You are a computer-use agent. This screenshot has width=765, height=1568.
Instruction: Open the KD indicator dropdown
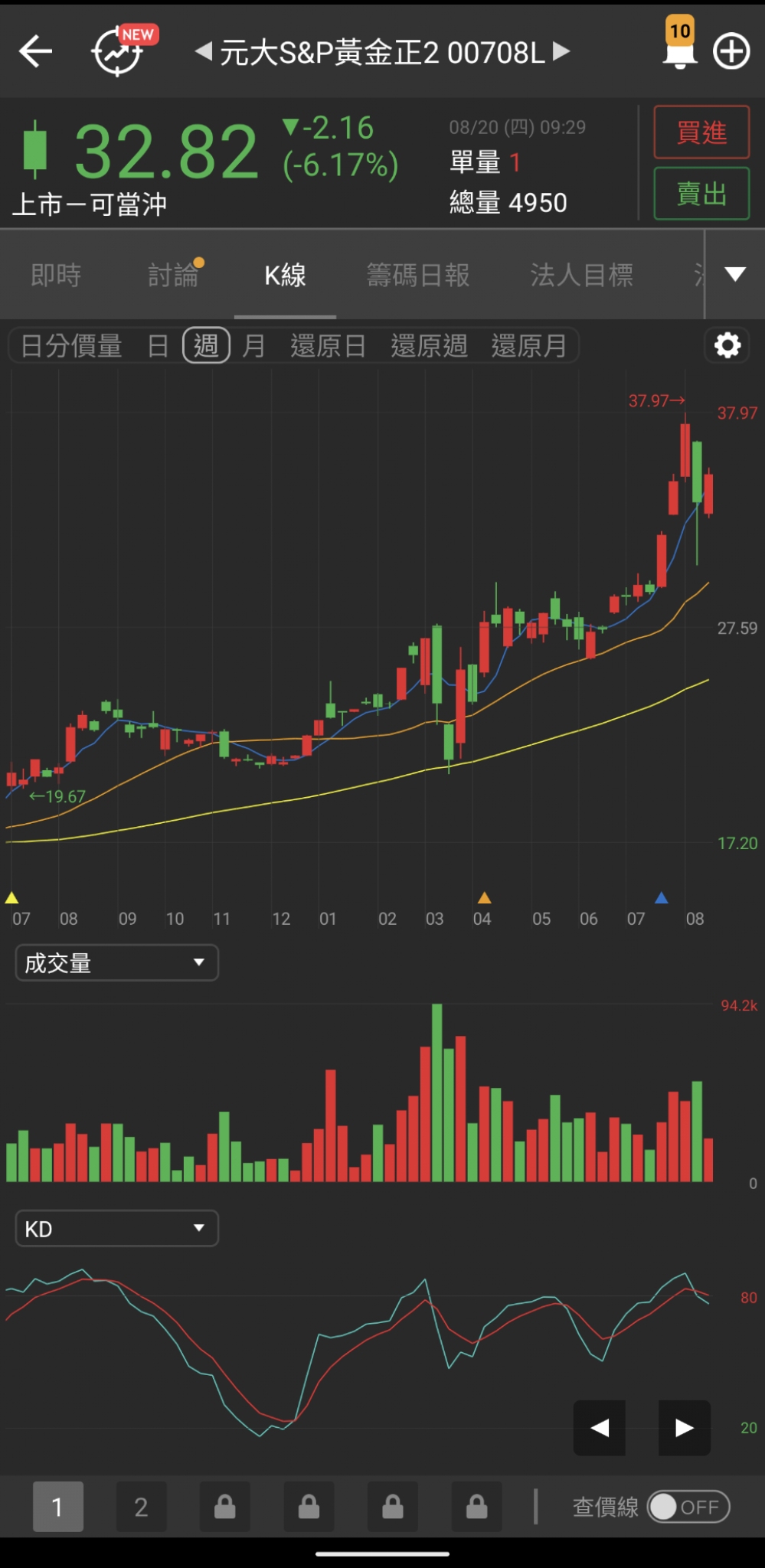click(x=116, y=1228)
